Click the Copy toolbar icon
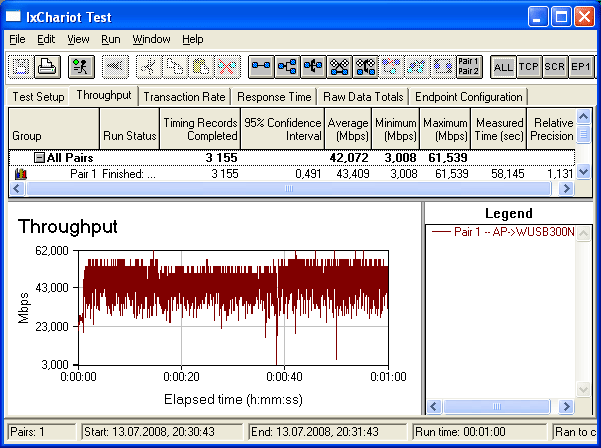 tap(175, 67)
